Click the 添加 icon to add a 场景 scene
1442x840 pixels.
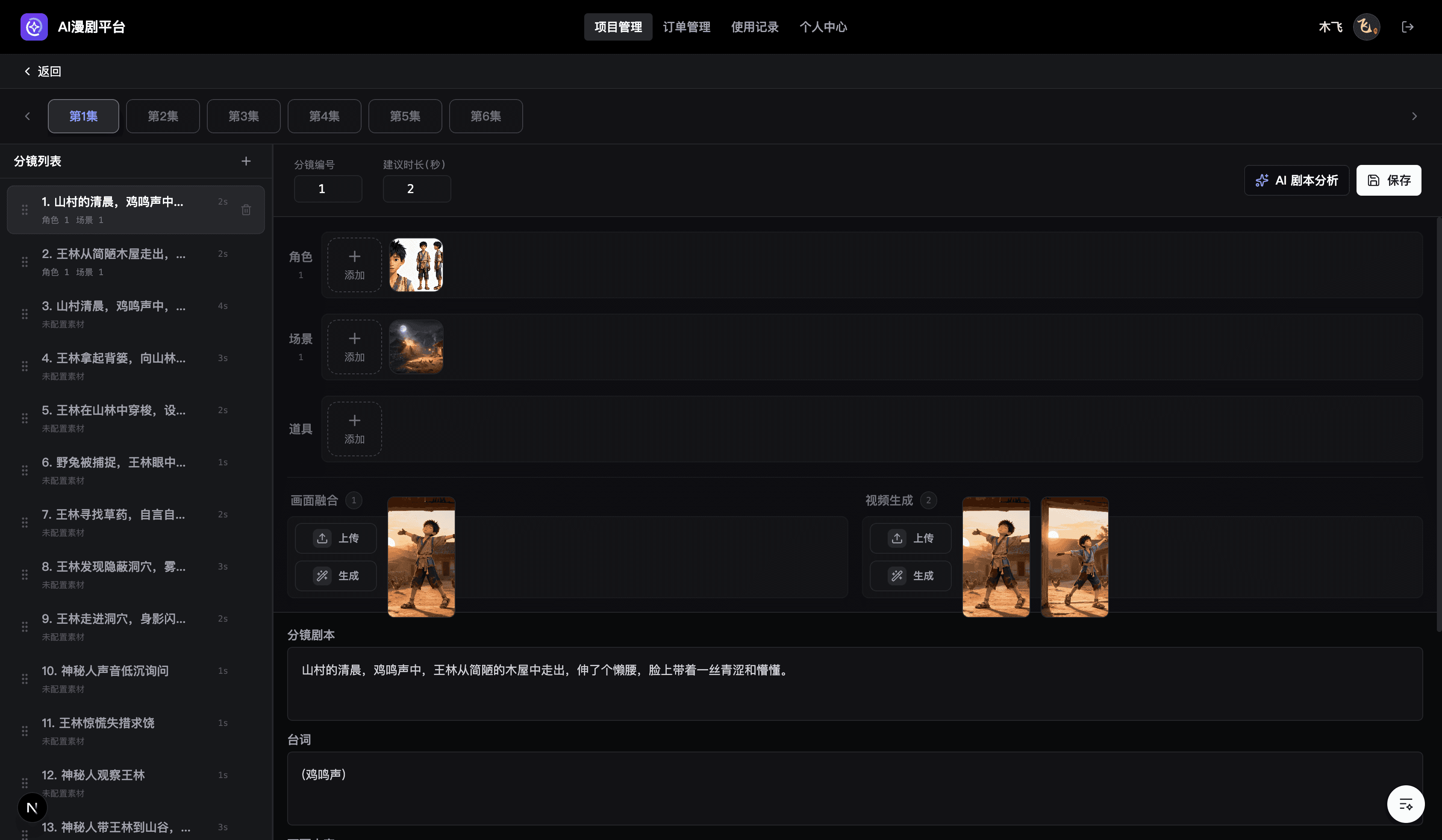(353, 347)
